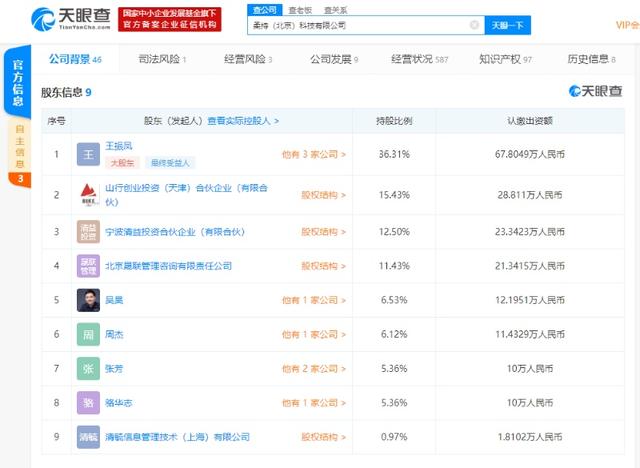Screen dimensions: 640x468
Task: Select 官方信息 side tab
Action: click(18, 82)
